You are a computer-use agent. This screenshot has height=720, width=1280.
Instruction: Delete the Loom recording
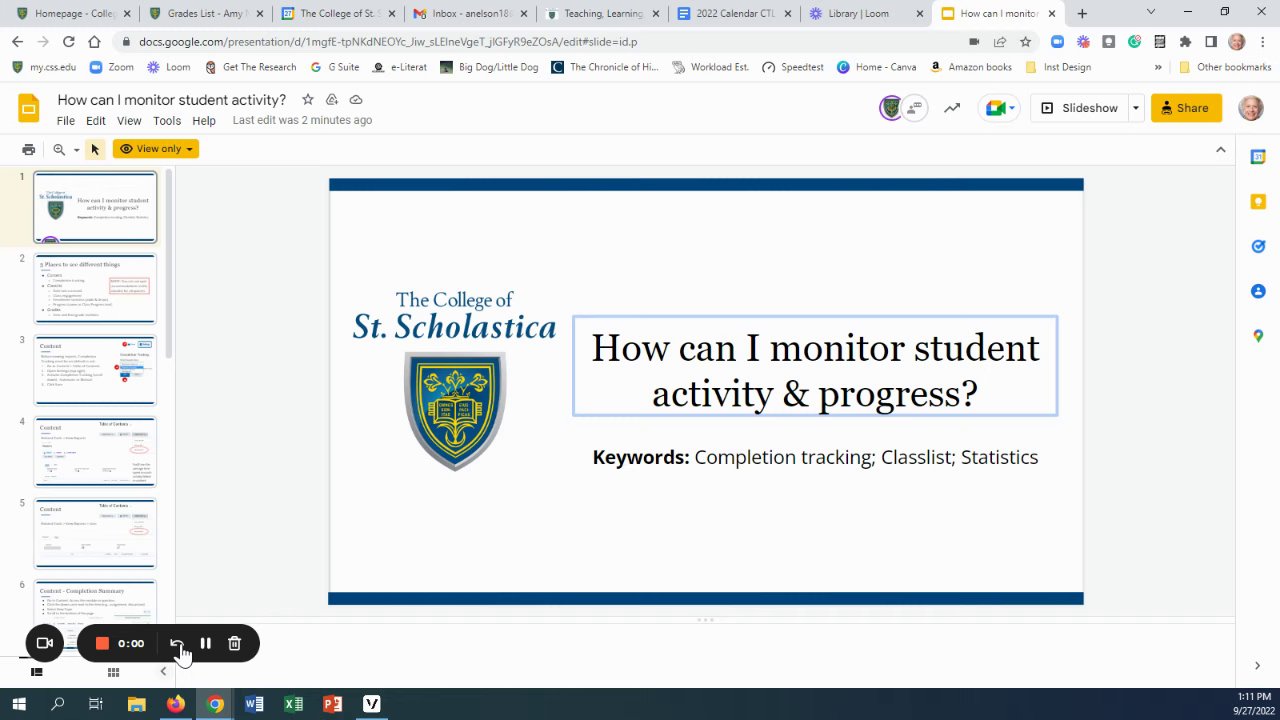pyautogui.click(x=234, y=643)
